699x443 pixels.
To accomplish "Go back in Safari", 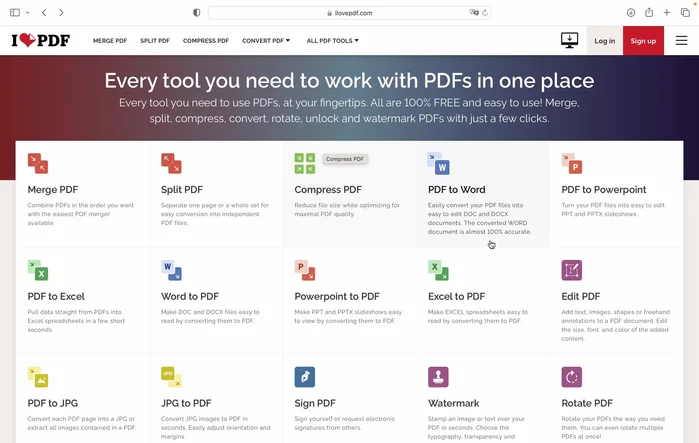I will [x=44, y=12].
